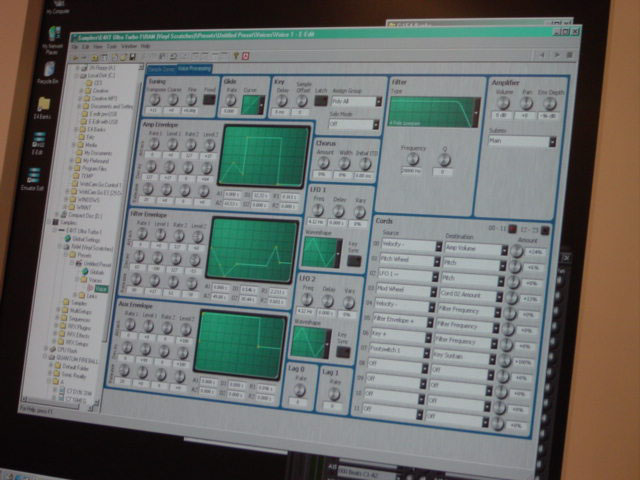Click the Filter Envelope graph display
The image size is (640, 480).
[x=252, y=250]
